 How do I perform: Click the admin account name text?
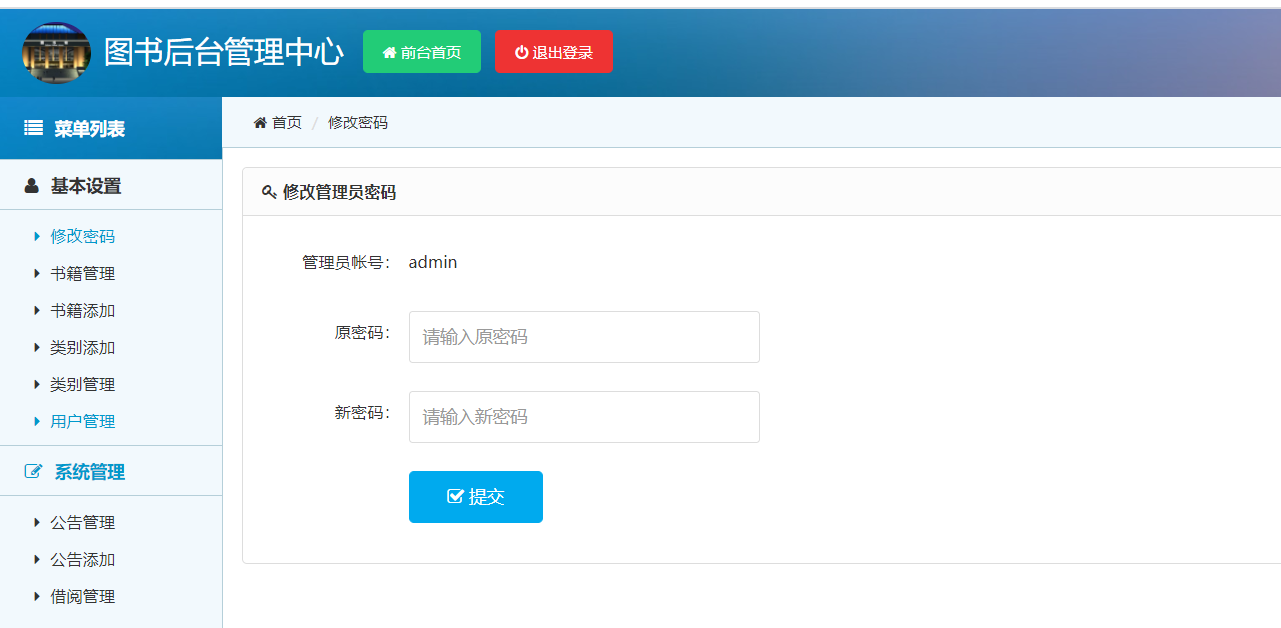[433, 262]
